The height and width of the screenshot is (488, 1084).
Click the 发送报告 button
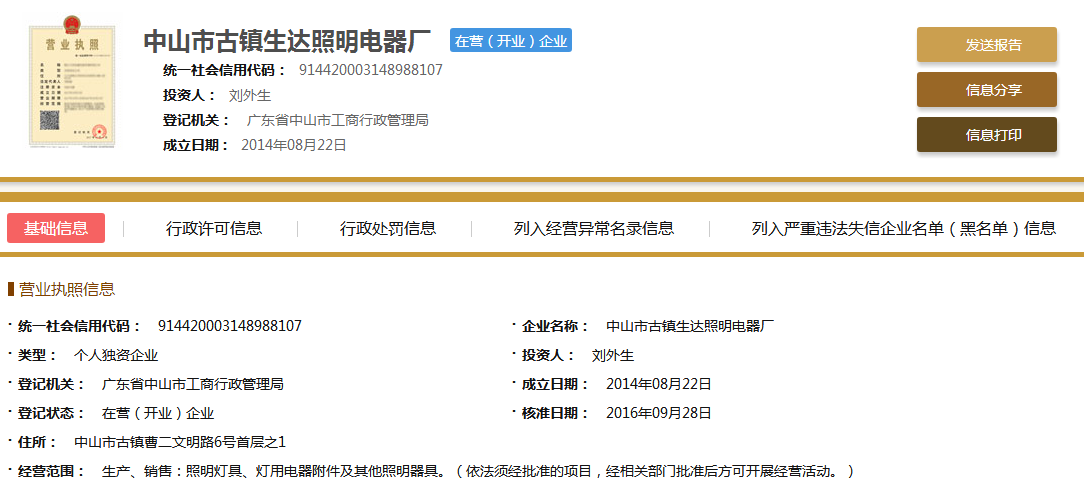tap(986, 45)
